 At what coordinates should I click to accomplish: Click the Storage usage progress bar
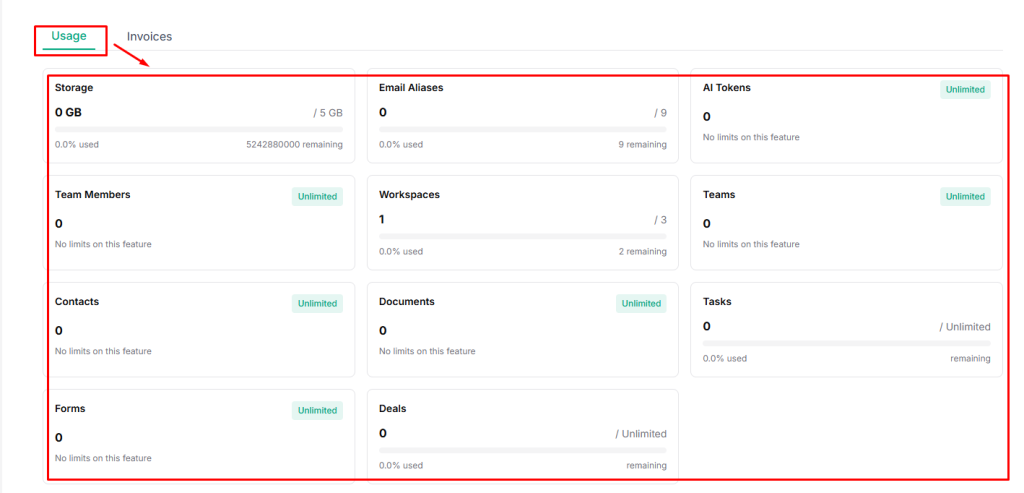[198, 129]
